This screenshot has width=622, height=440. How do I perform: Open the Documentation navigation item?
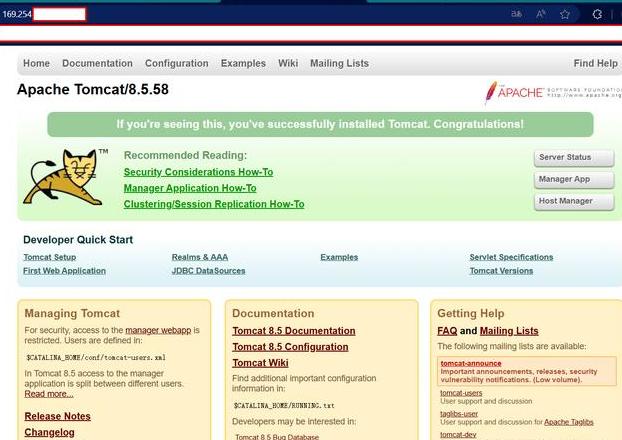(97, 63)
